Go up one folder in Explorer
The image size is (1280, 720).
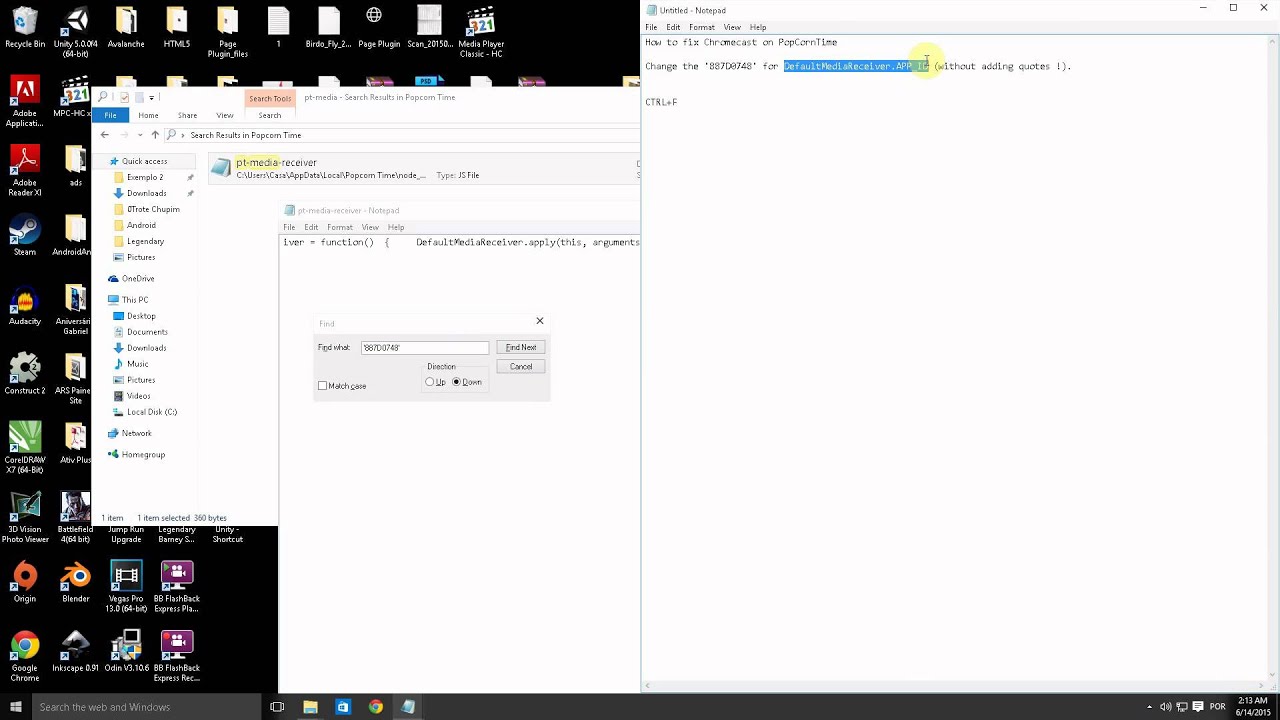click(154, 135)
